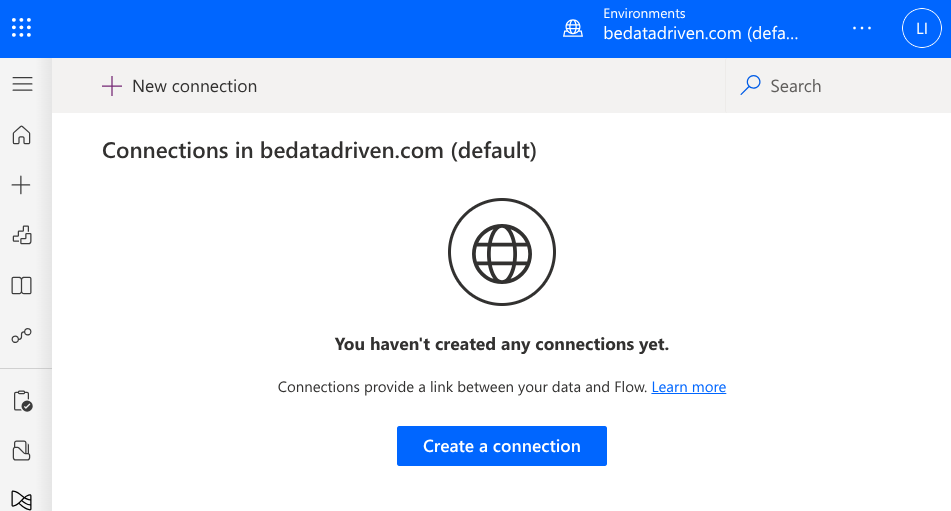Open Templates puzzle-piece icon in sidebar
951x511 pixels.
[x=22, y=235]
